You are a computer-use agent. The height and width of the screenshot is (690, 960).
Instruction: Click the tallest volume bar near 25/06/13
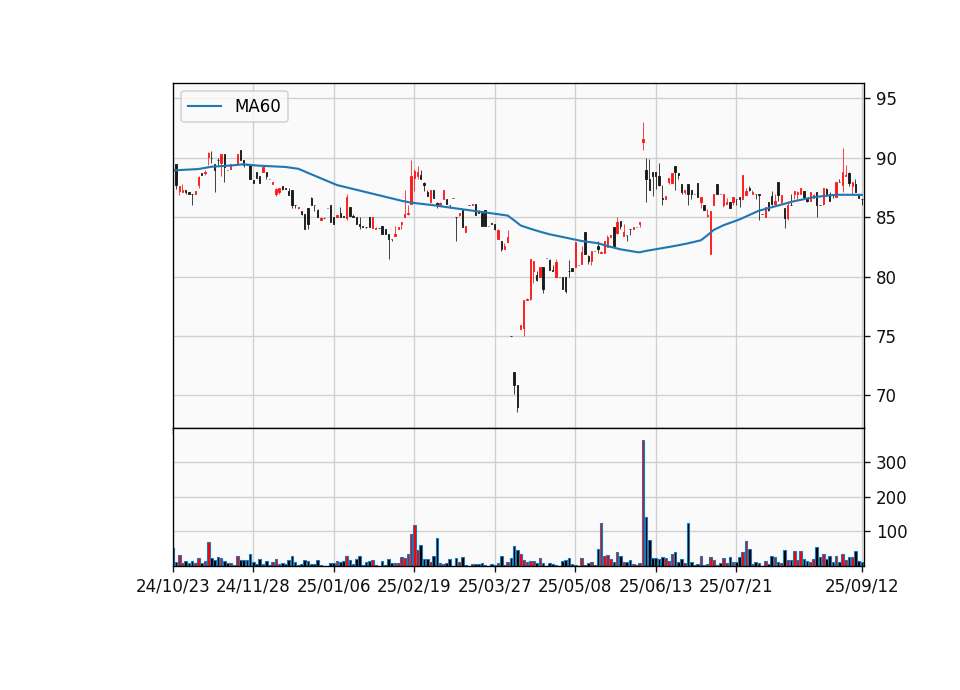point(643,503)
